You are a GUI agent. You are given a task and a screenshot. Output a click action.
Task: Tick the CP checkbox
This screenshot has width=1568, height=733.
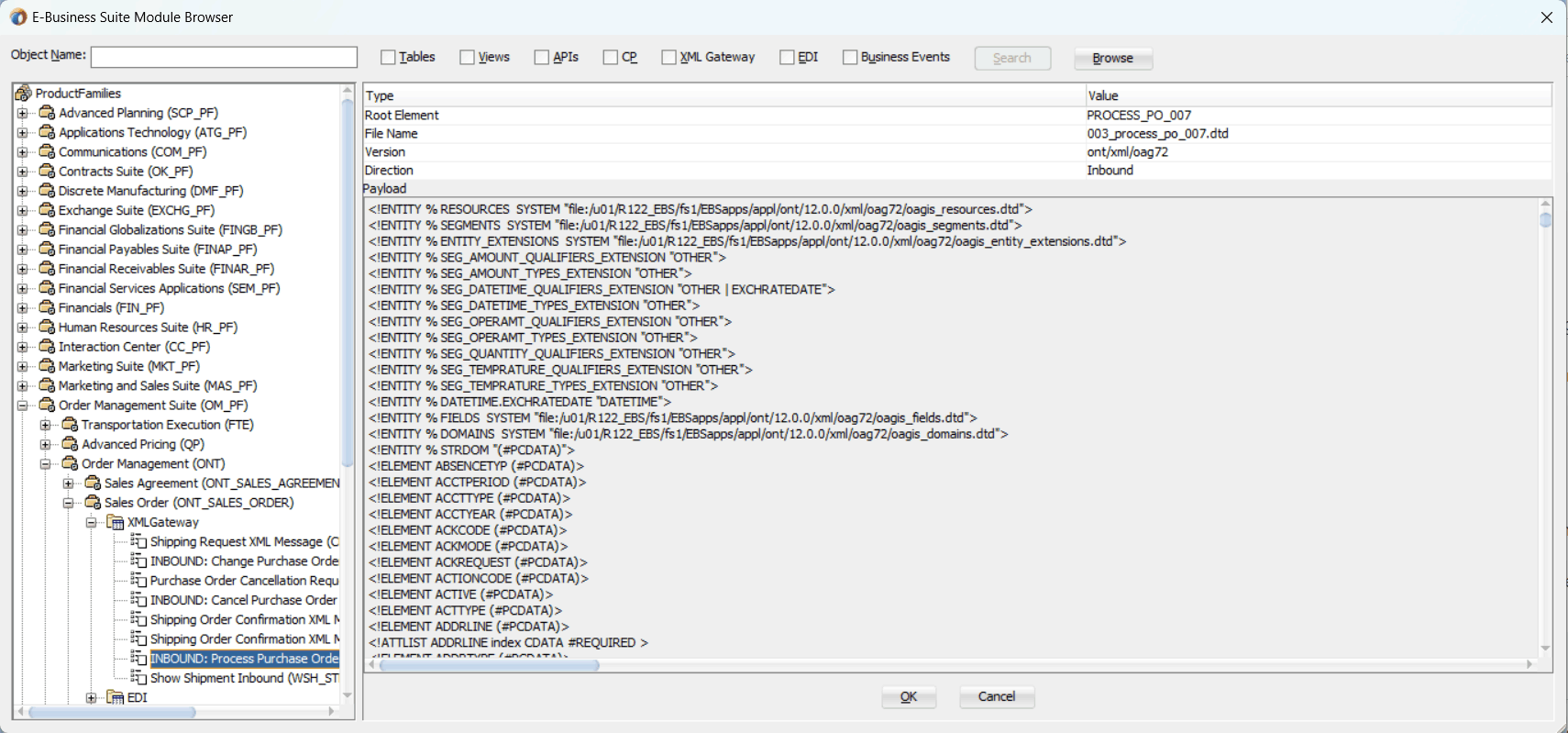[x=611, y=57]
